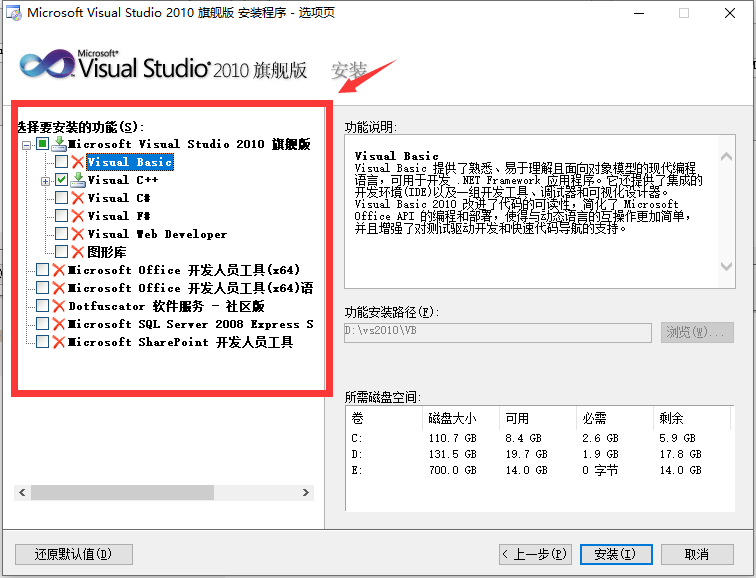This screenshot has width=756, height=578.
Task: Click the install icon beside Visual C++
Action: coord(78,180)
